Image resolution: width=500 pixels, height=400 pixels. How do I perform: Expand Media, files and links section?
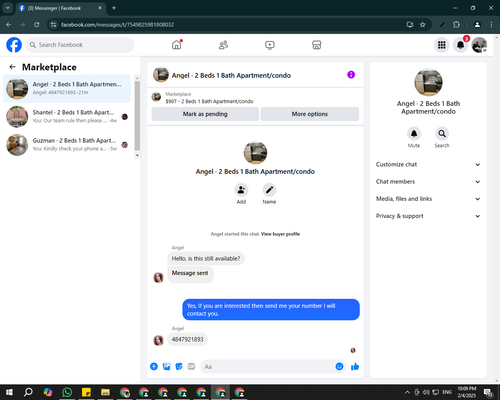[x=428, y=199]
